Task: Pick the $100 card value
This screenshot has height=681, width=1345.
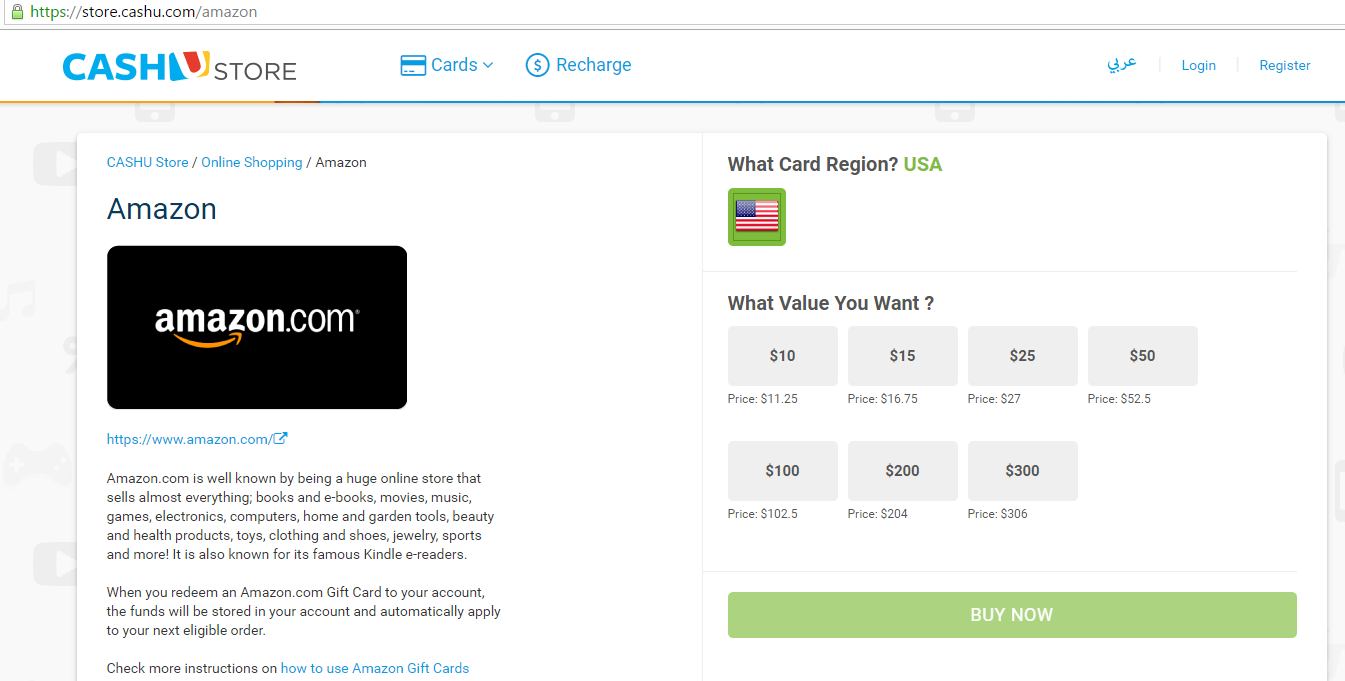Action: (x=782, y=471)
